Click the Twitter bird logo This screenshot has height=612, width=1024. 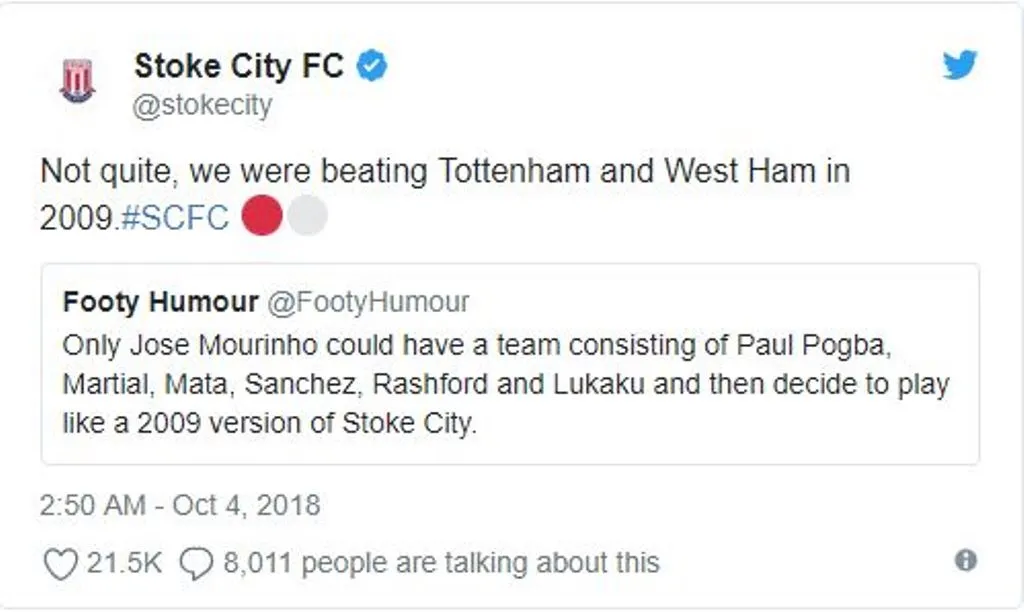pyautogui.click(x=960, y=66)
